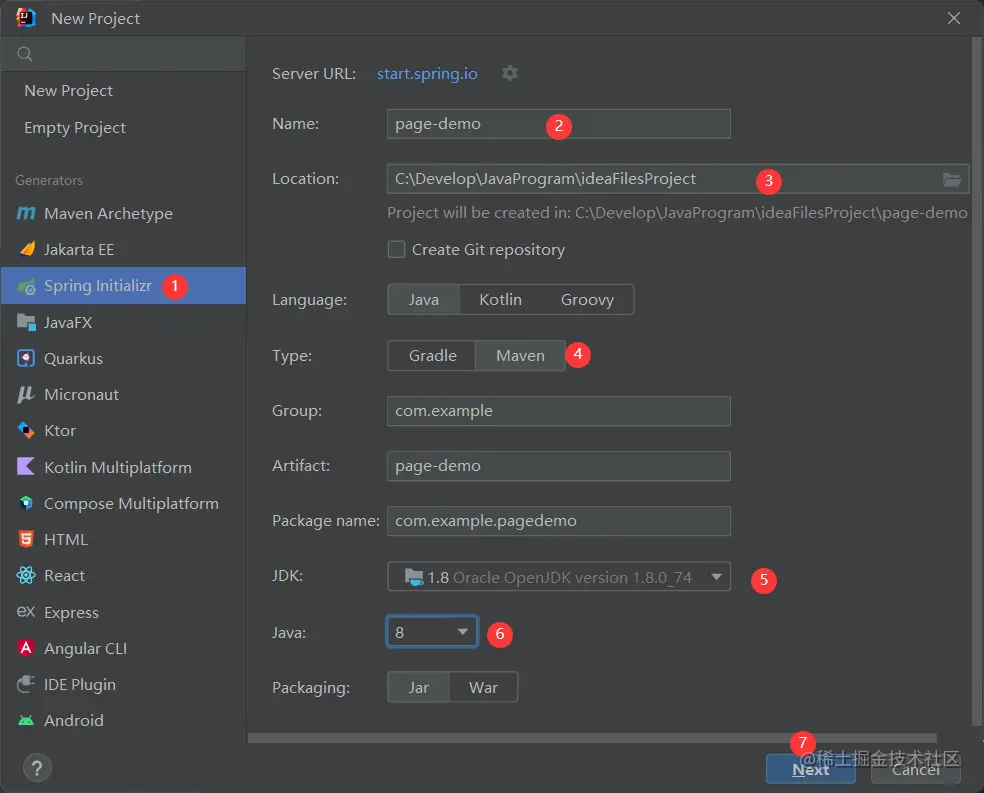Select Kotlin Multiplatform generator entry
Viewport: 984px width, 793px height.
point(123,467)
